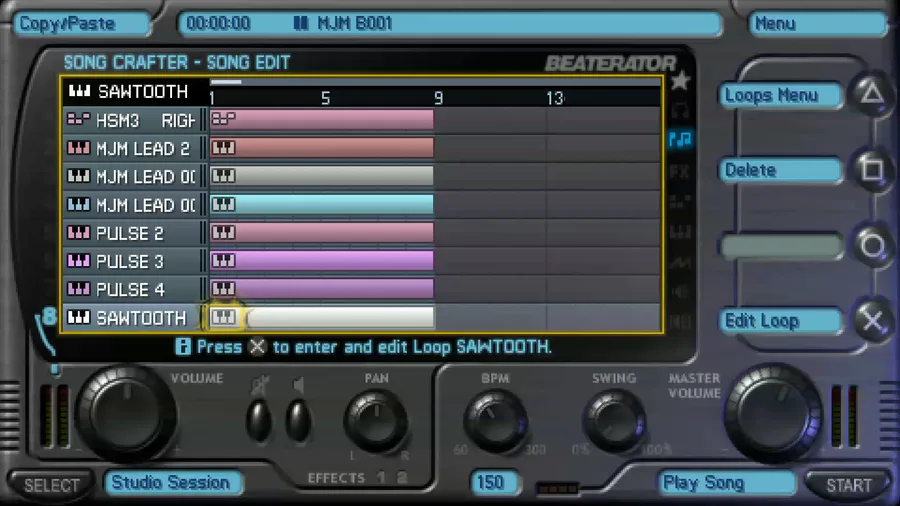This screenshot has width=900, height=506.
Task: Click the keyboard icon on PULSE 4 track
Action: point(79,290)
